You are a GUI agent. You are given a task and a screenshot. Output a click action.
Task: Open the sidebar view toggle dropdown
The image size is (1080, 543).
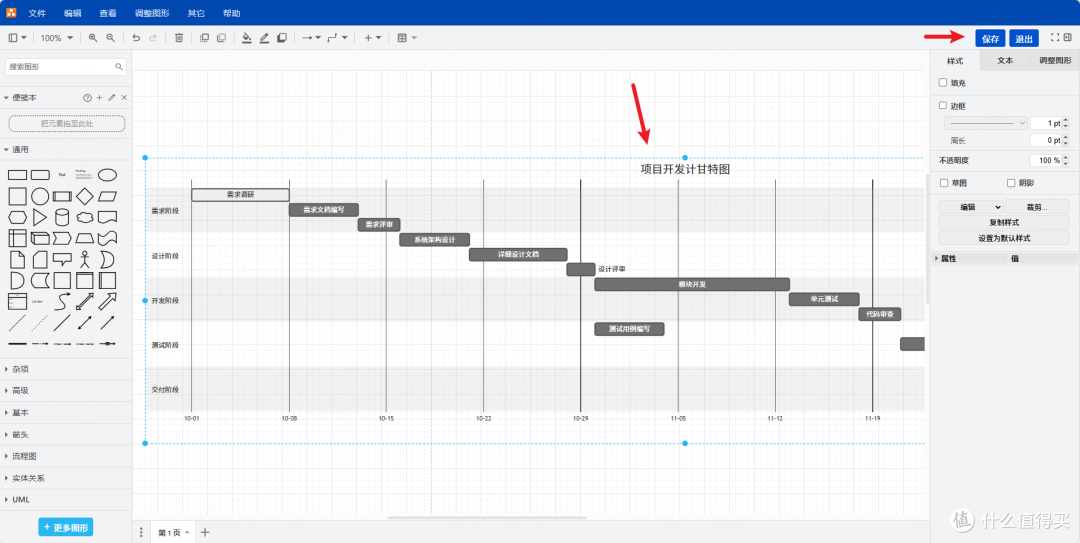(x=18, y=38)
